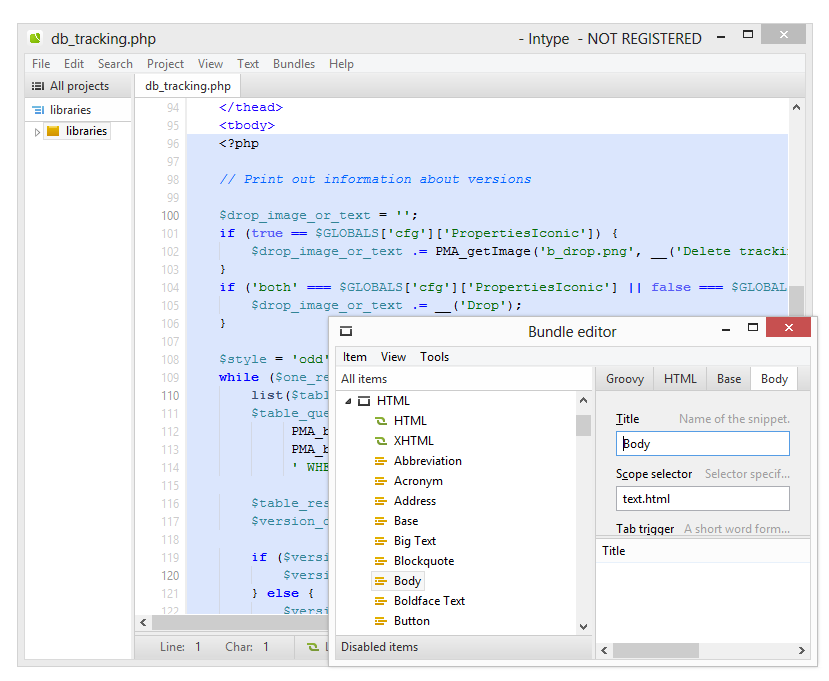
Task: Expand the libraries folder tree node
Action: (x=38, y=132)
